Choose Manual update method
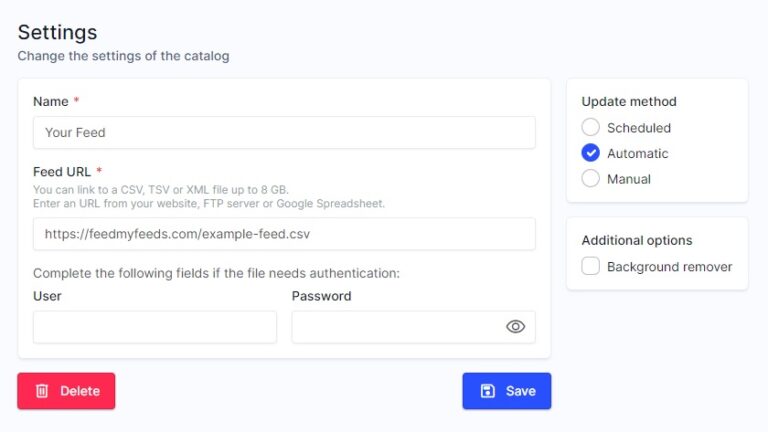This screenshot has width=768, height=432. (x=591, y=178)
